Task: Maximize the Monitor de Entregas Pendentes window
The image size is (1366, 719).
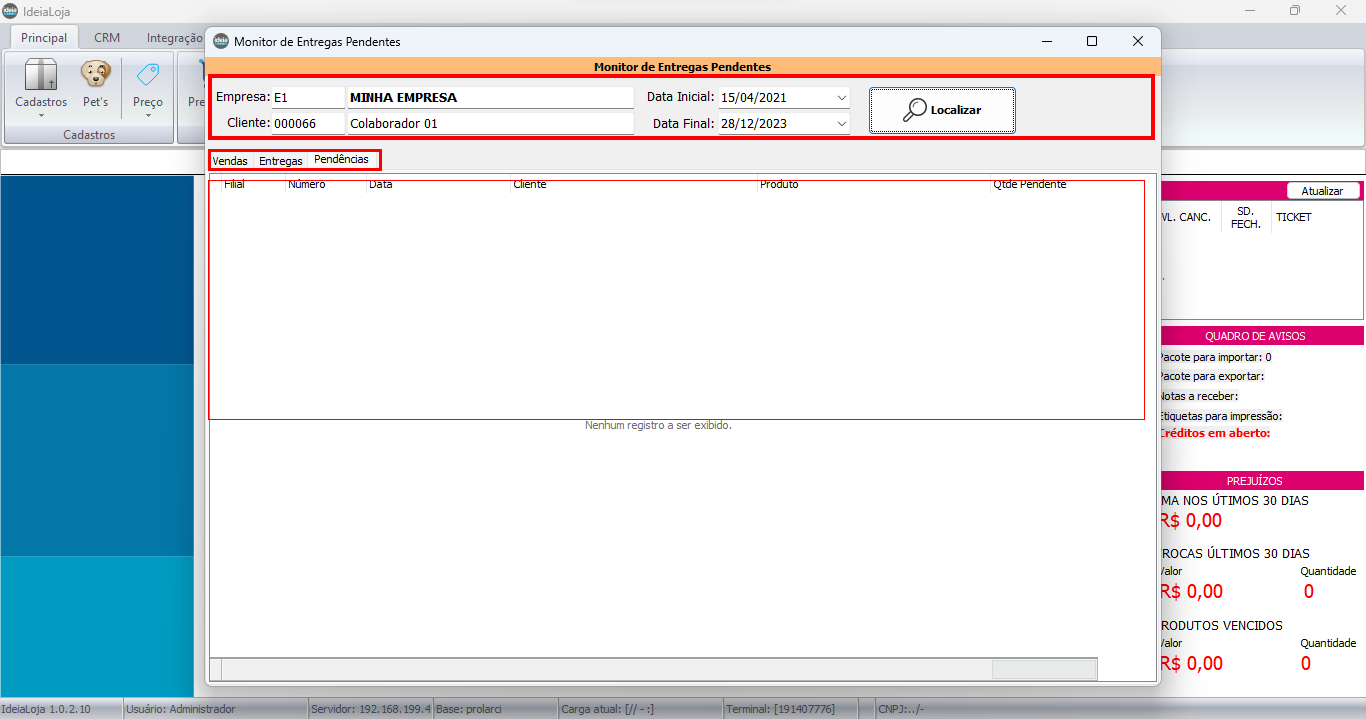Action: (1092, 41)
